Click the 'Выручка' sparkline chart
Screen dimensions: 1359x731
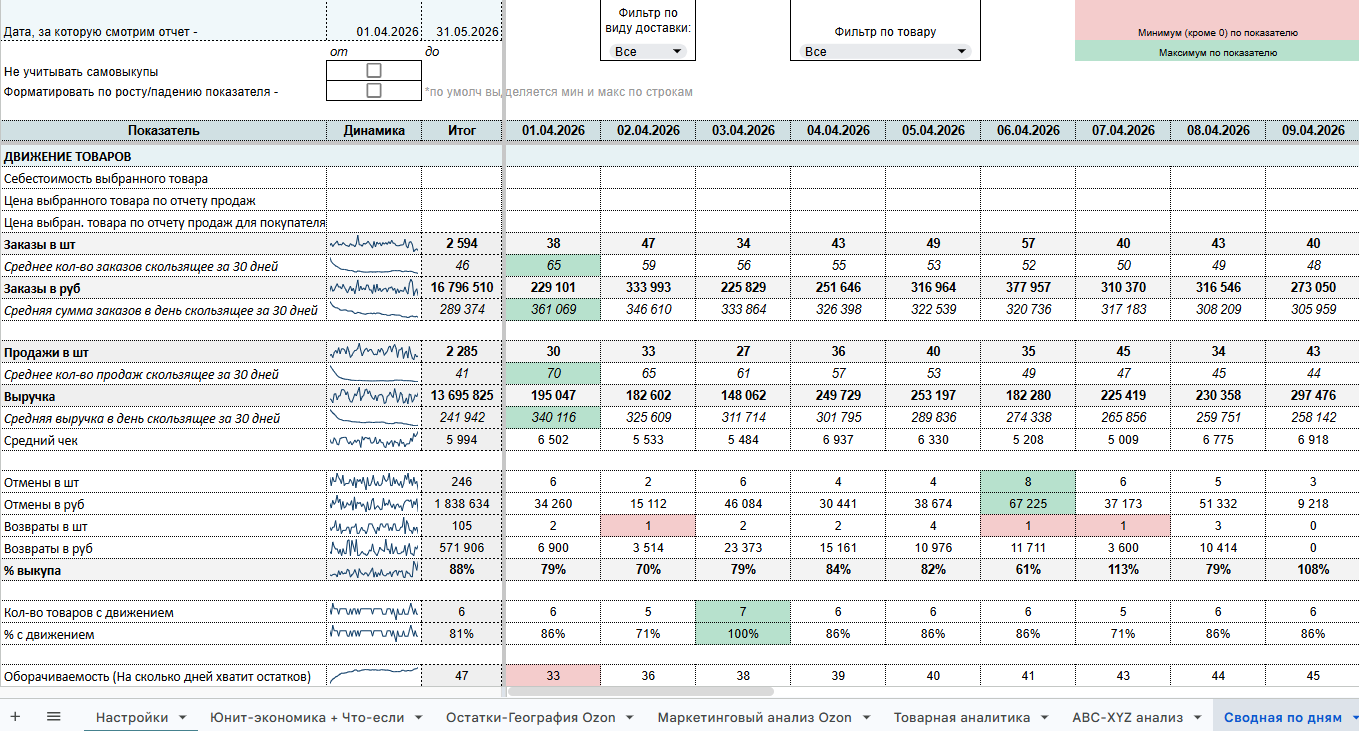[373, 396]
